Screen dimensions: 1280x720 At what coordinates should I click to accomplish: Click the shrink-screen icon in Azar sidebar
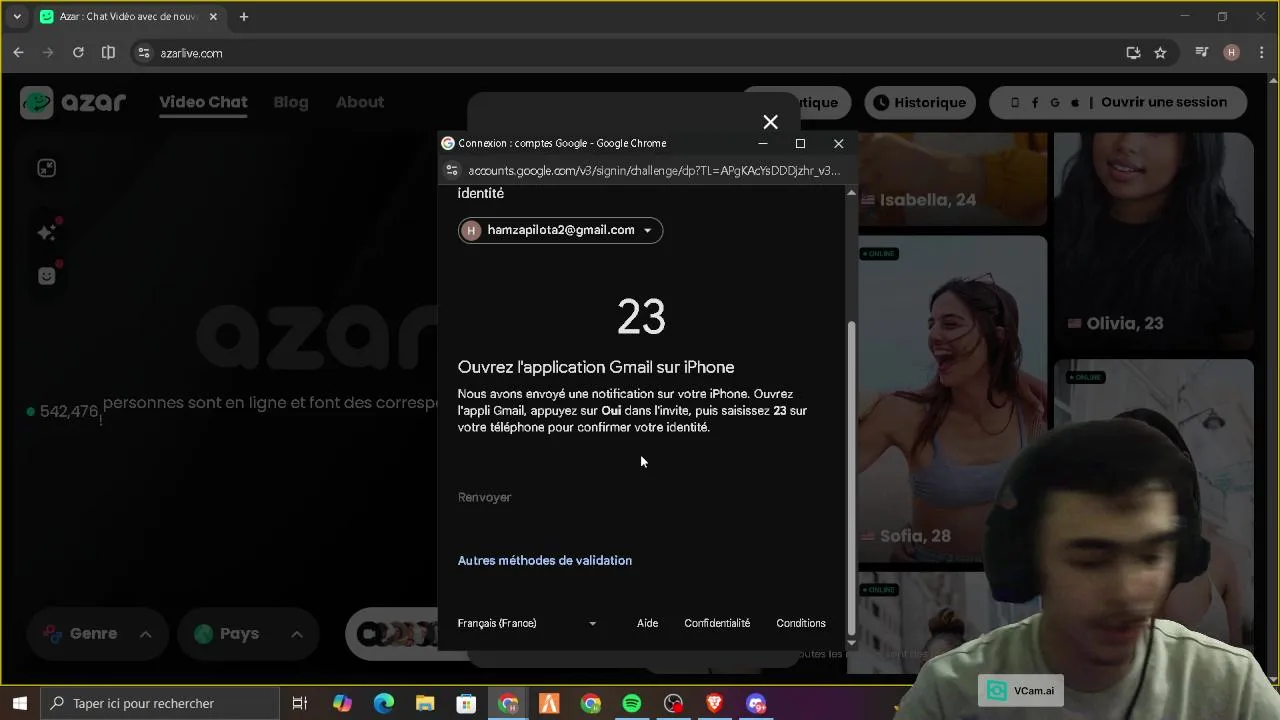[46, 168]
